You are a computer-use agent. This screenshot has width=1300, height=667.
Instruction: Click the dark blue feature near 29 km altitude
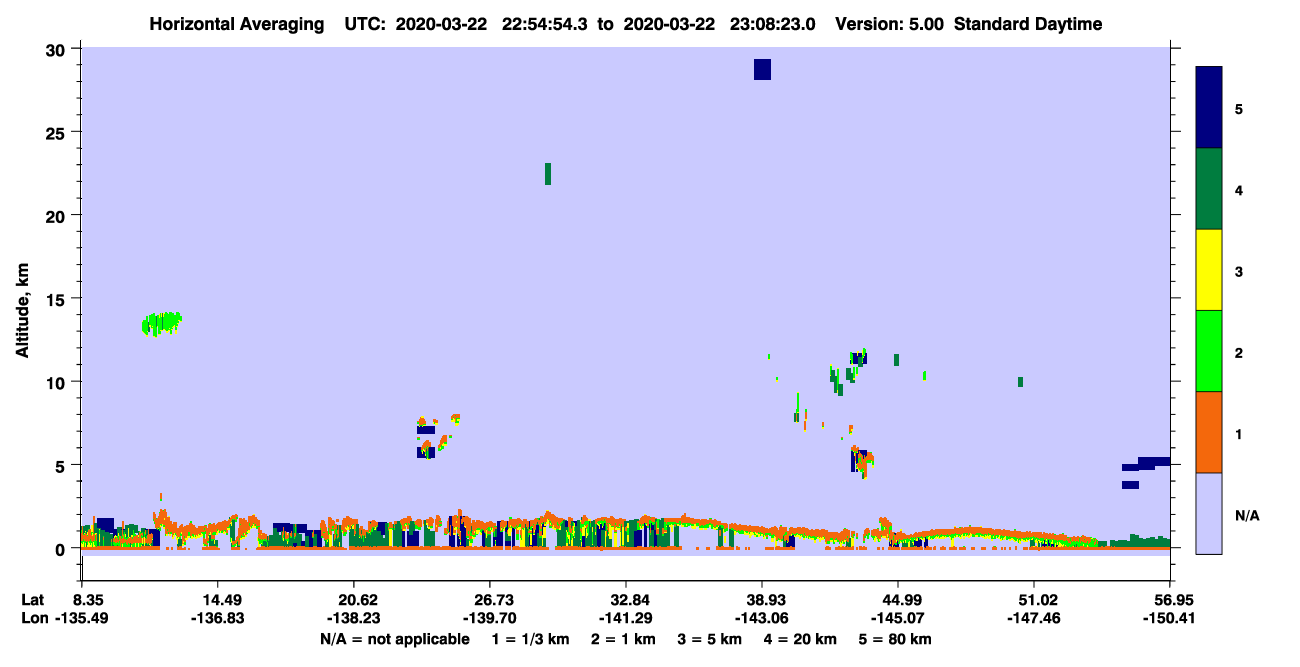point(762,69)
